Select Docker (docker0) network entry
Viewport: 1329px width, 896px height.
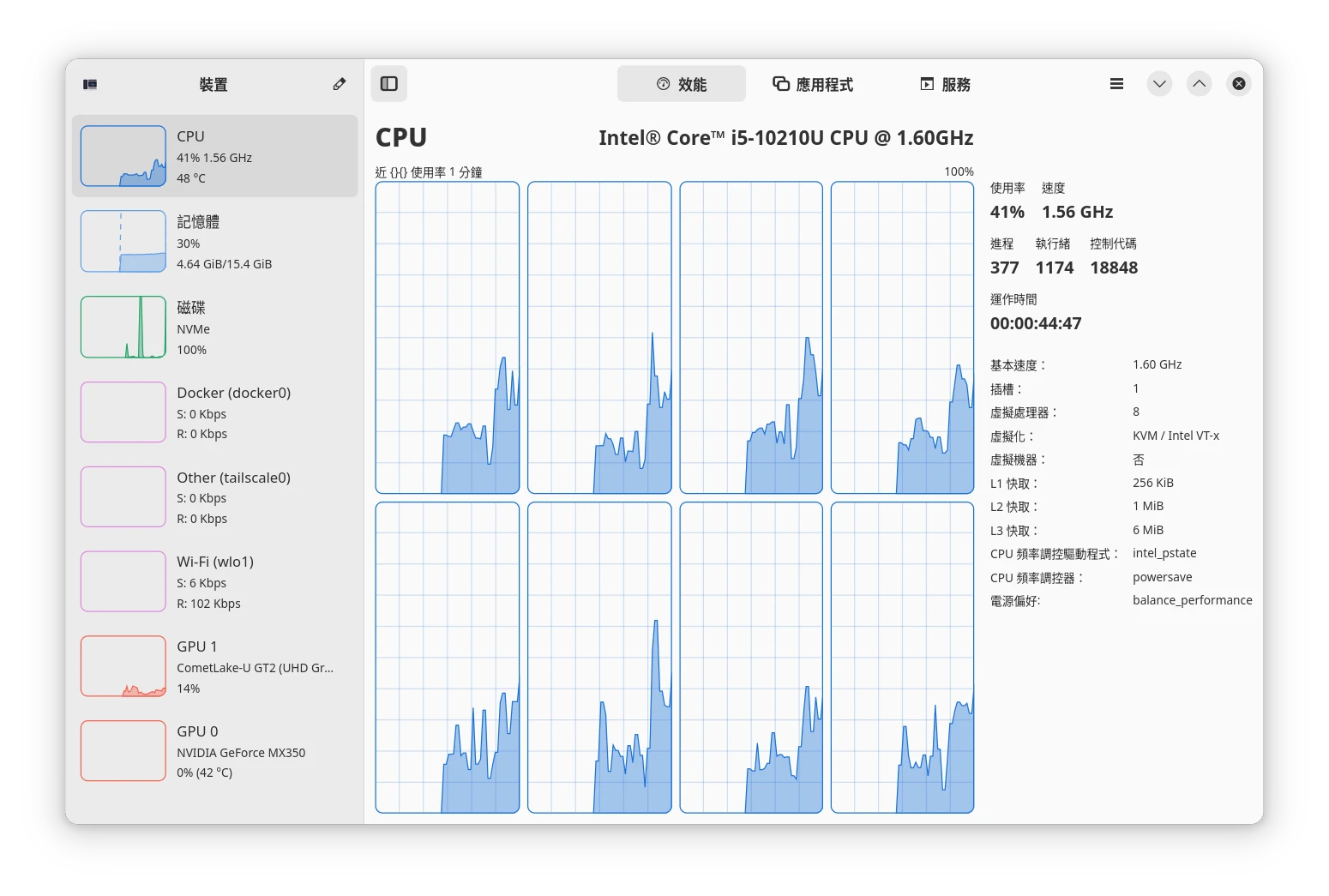click(x=214, y=412)
